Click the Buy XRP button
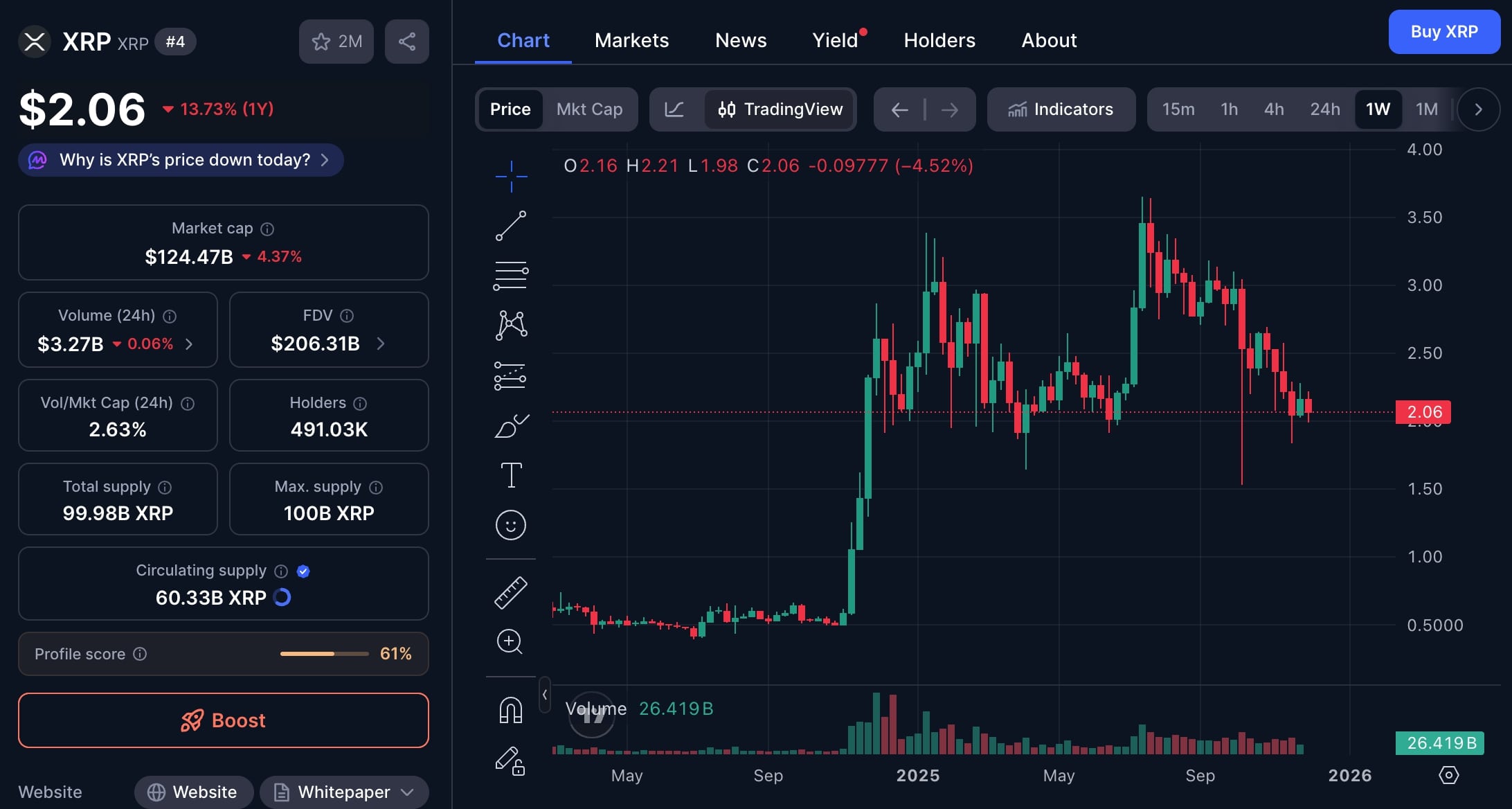 1444,32
